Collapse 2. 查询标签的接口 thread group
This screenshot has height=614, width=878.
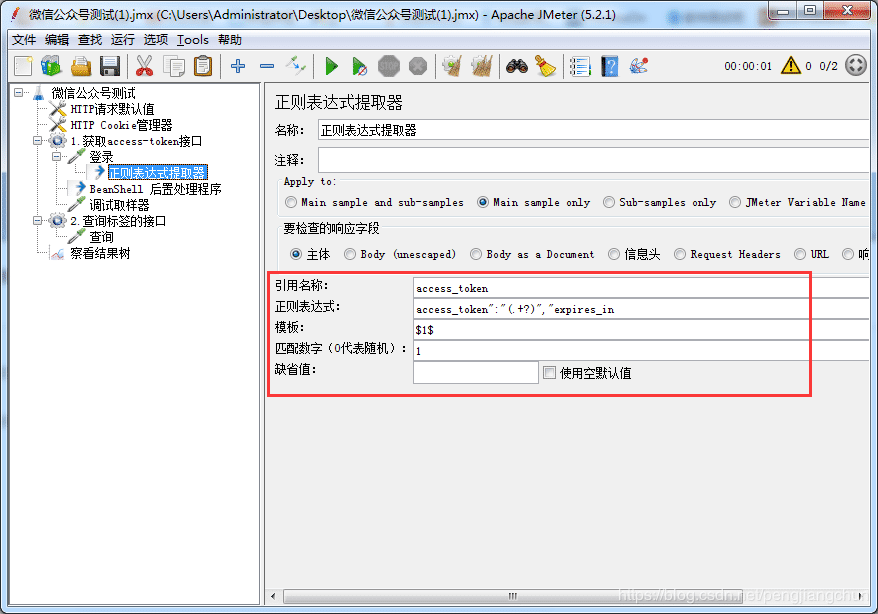(38, 221)
